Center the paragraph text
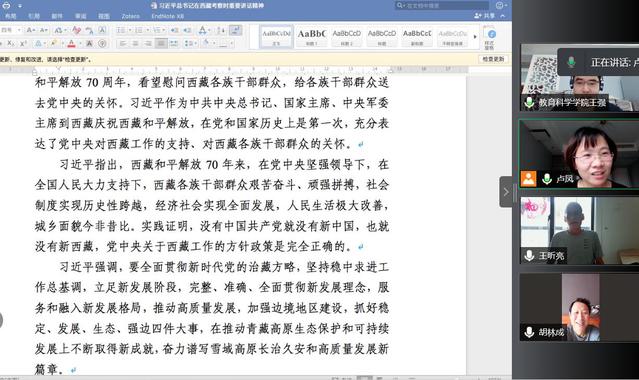This screenshot has width=639, height=380. (x=136, y=43)
